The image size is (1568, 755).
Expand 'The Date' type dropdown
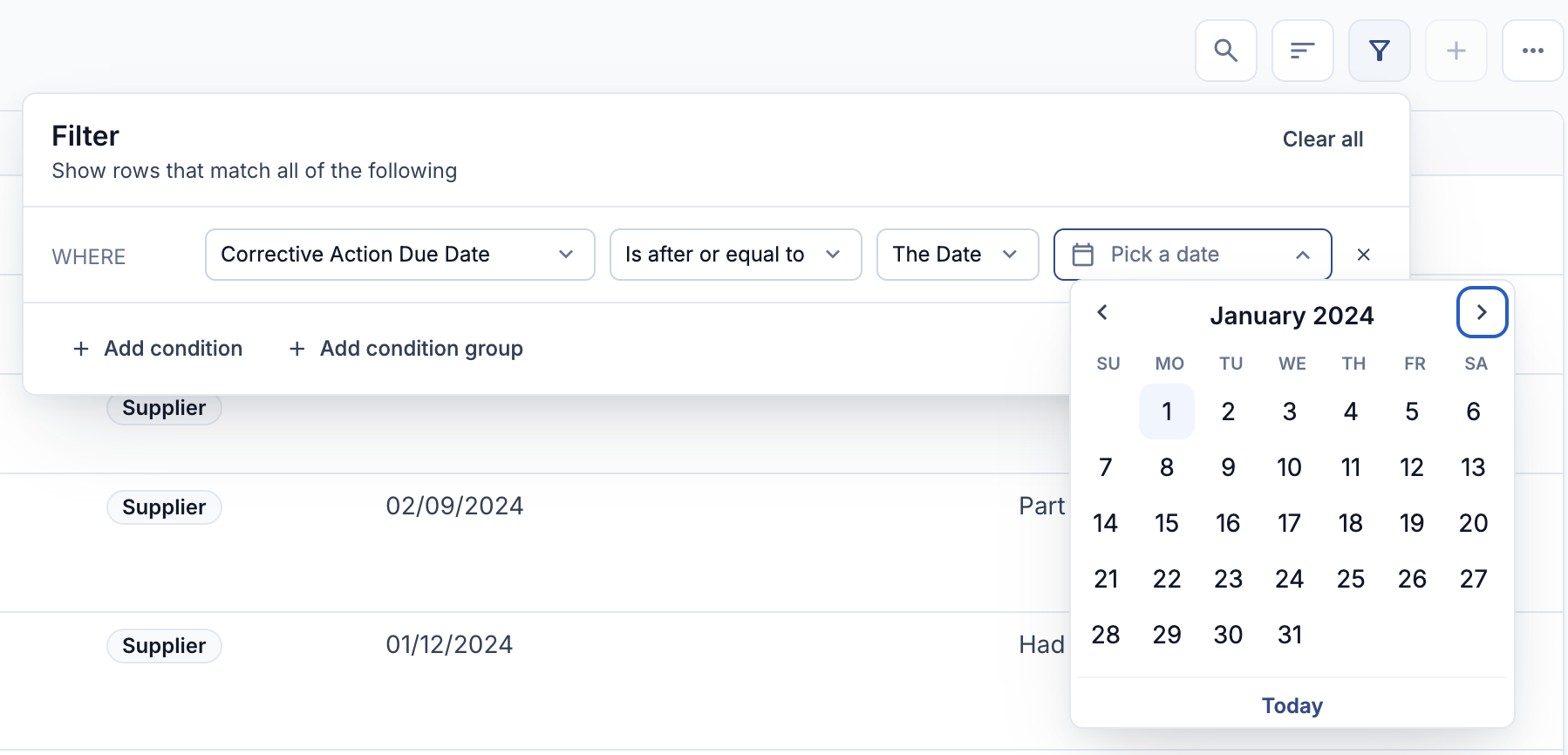coord(957,255)
